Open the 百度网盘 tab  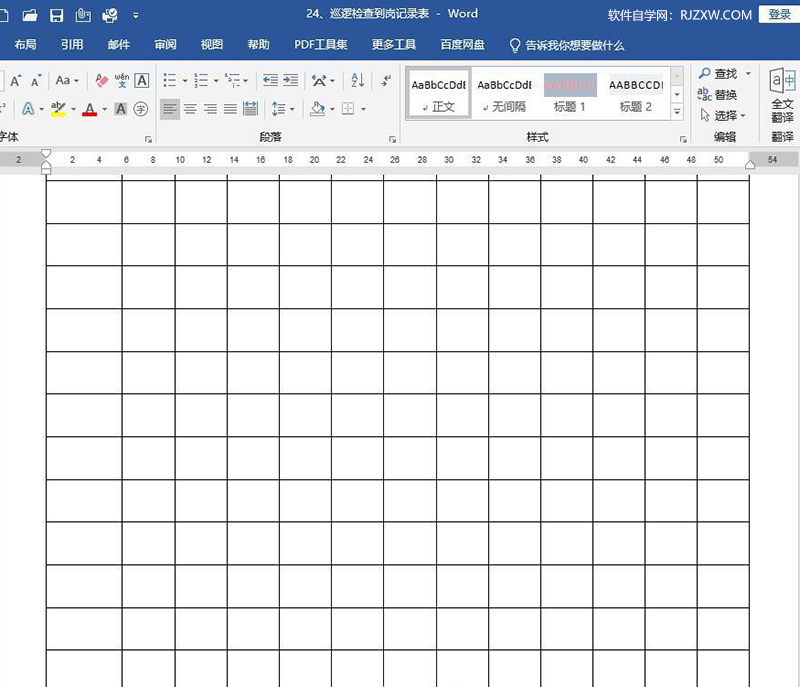coord(462,45)
